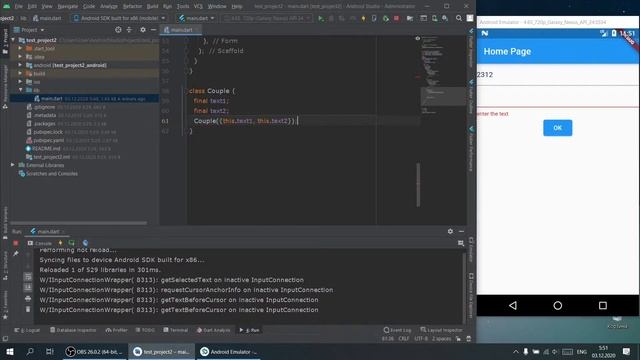The width and height of the screenshot is (640, 360).
Task: Click the AVD Manager phone icon in toolbar
Action: (x=434, y=18)
